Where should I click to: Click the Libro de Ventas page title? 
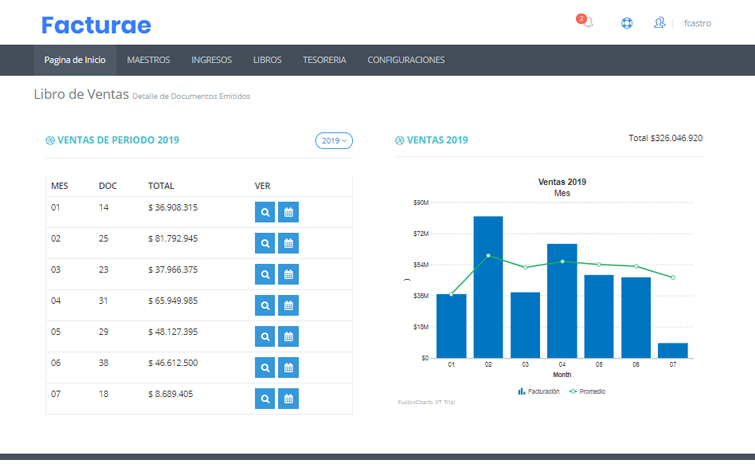point(81,94)
